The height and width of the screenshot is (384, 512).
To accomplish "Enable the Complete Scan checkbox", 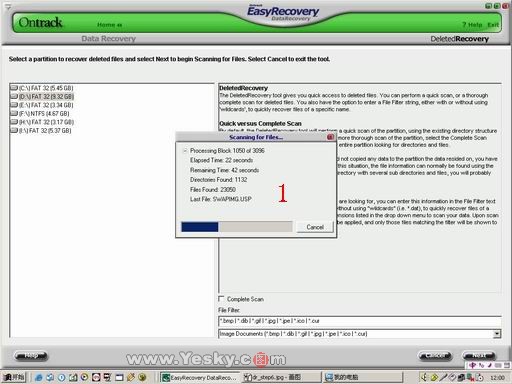I will tap(221, 299).
